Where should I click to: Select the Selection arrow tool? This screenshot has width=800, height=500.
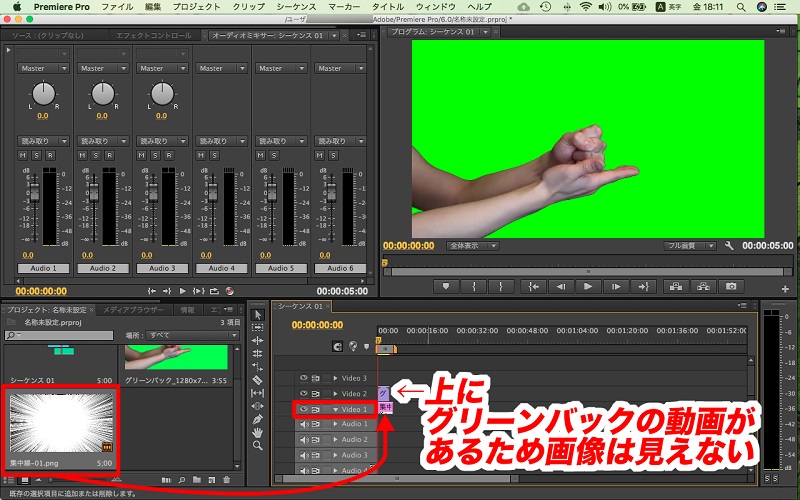coord(258,315)
